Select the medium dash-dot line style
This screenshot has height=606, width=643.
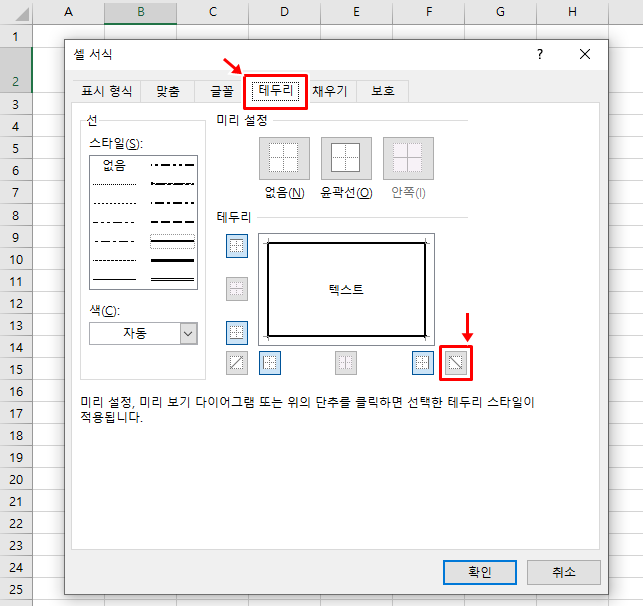(172, 203)
